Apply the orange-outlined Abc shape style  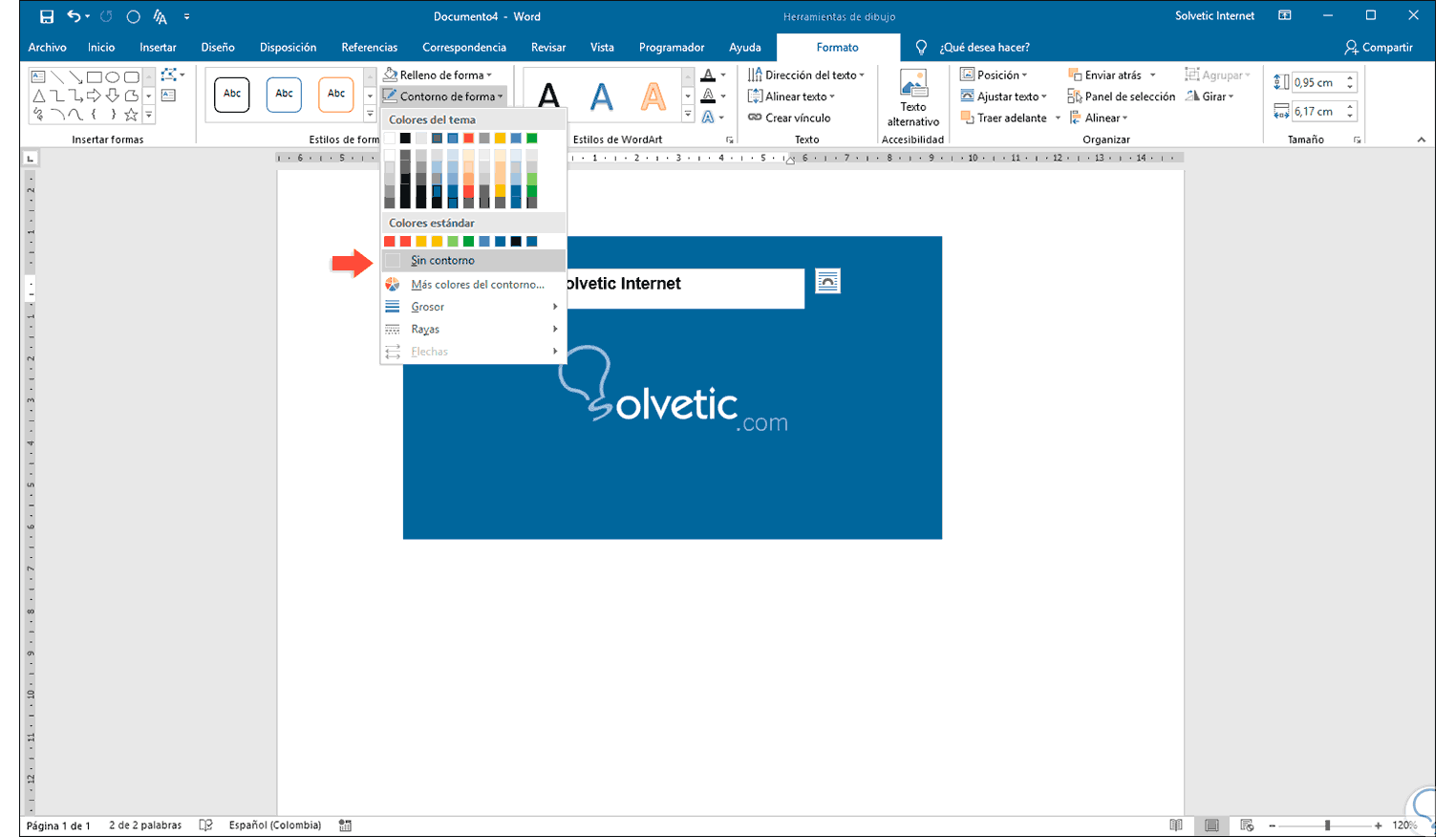click(336, 94)
